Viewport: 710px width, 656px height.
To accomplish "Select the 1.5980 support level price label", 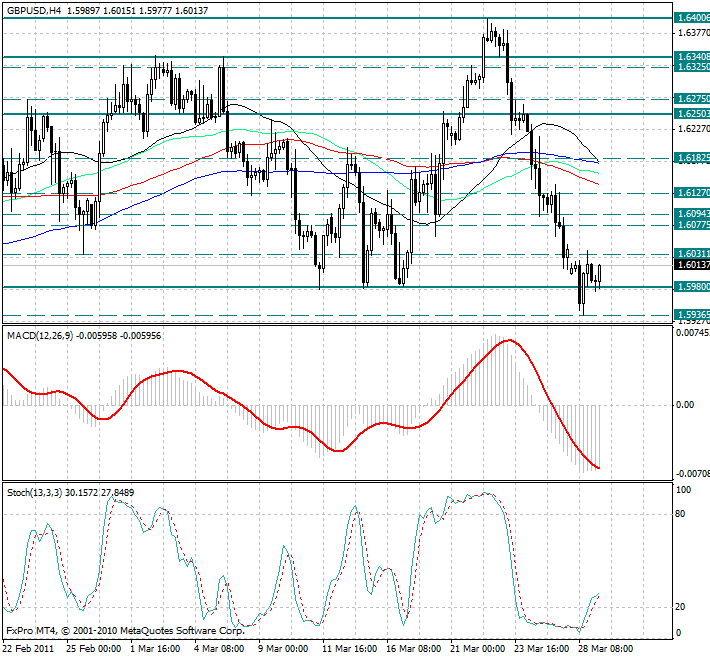I will coord(692,287).
